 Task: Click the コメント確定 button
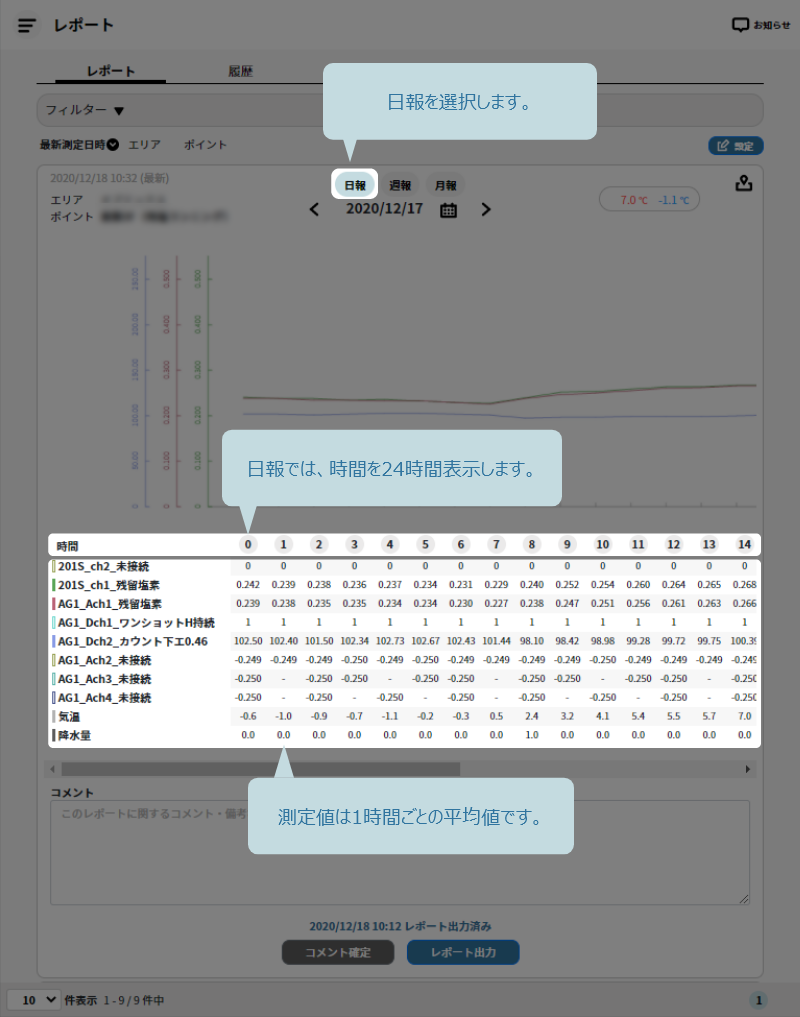[338, 952]
